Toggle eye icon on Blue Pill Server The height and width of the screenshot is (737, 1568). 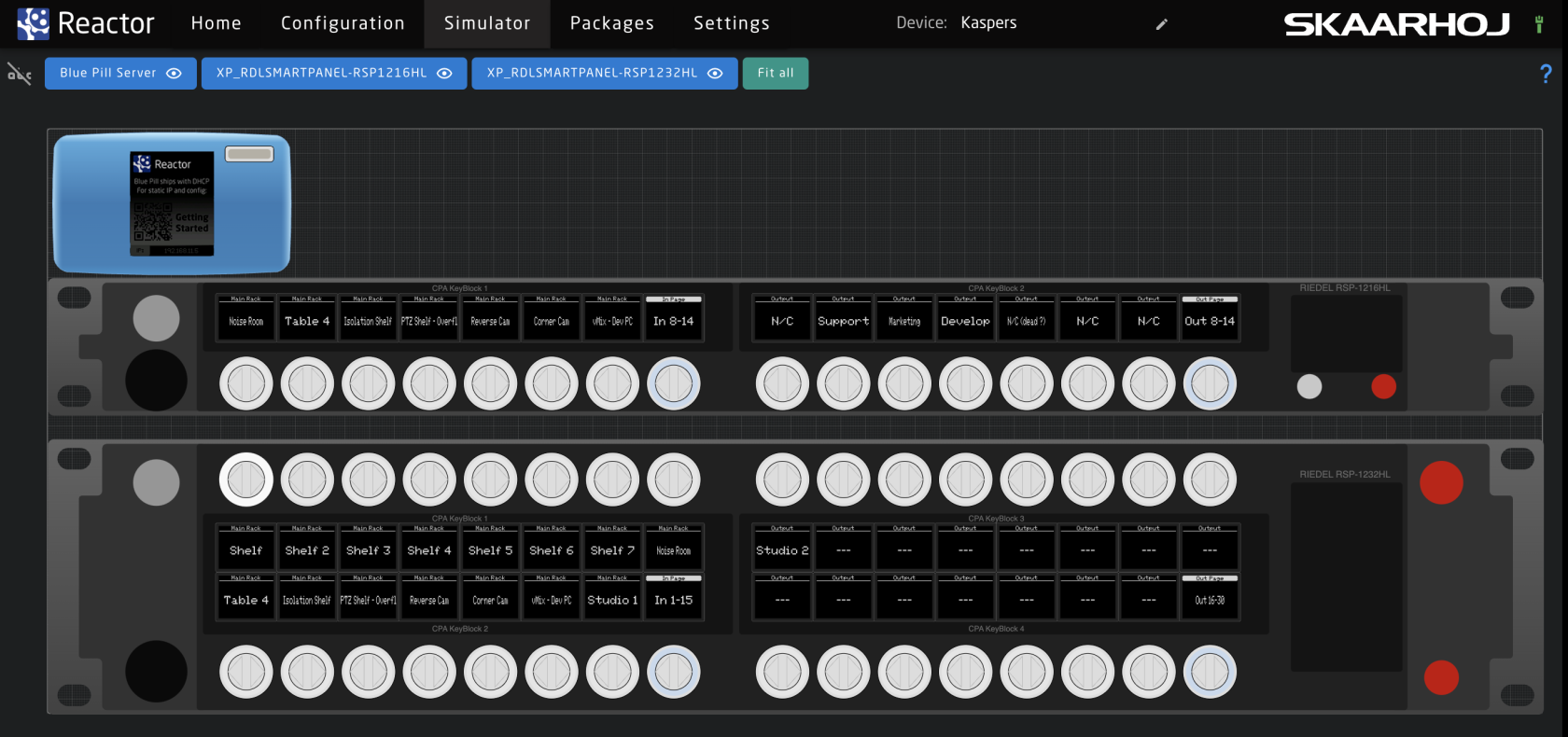174,74
